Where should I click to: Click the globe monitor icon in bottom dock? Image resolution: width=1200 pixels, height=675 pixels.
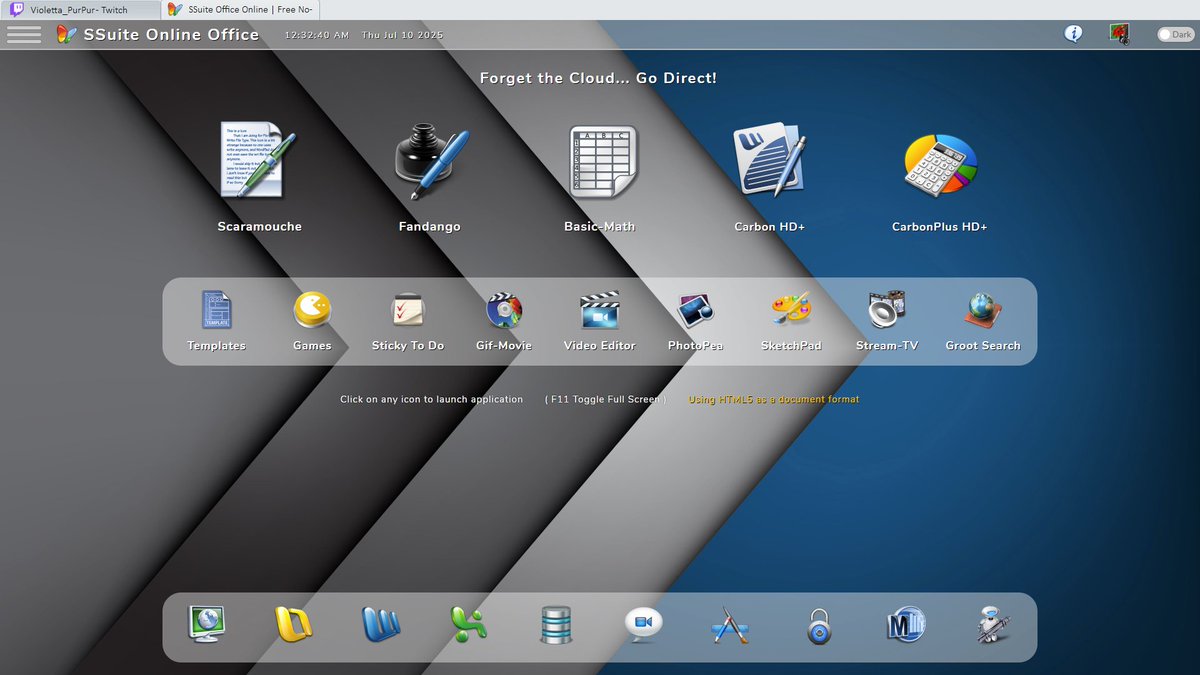point(207,624)
